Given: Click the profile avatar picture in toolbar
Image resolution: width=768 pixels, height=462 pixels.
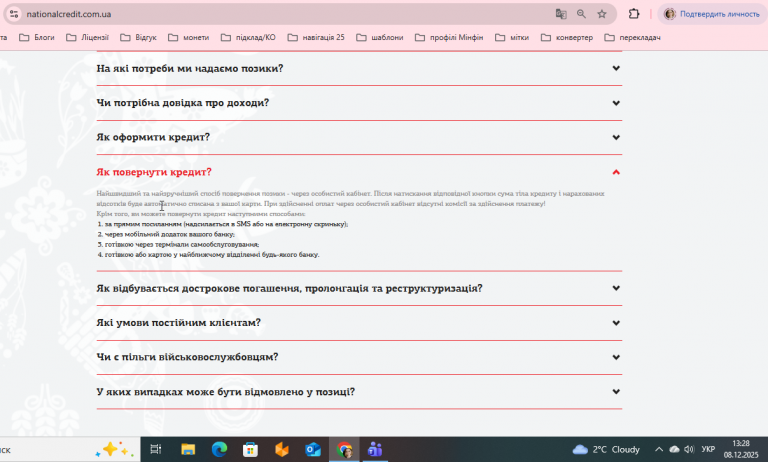Looking at the screenshot, I should click(670, 14).
